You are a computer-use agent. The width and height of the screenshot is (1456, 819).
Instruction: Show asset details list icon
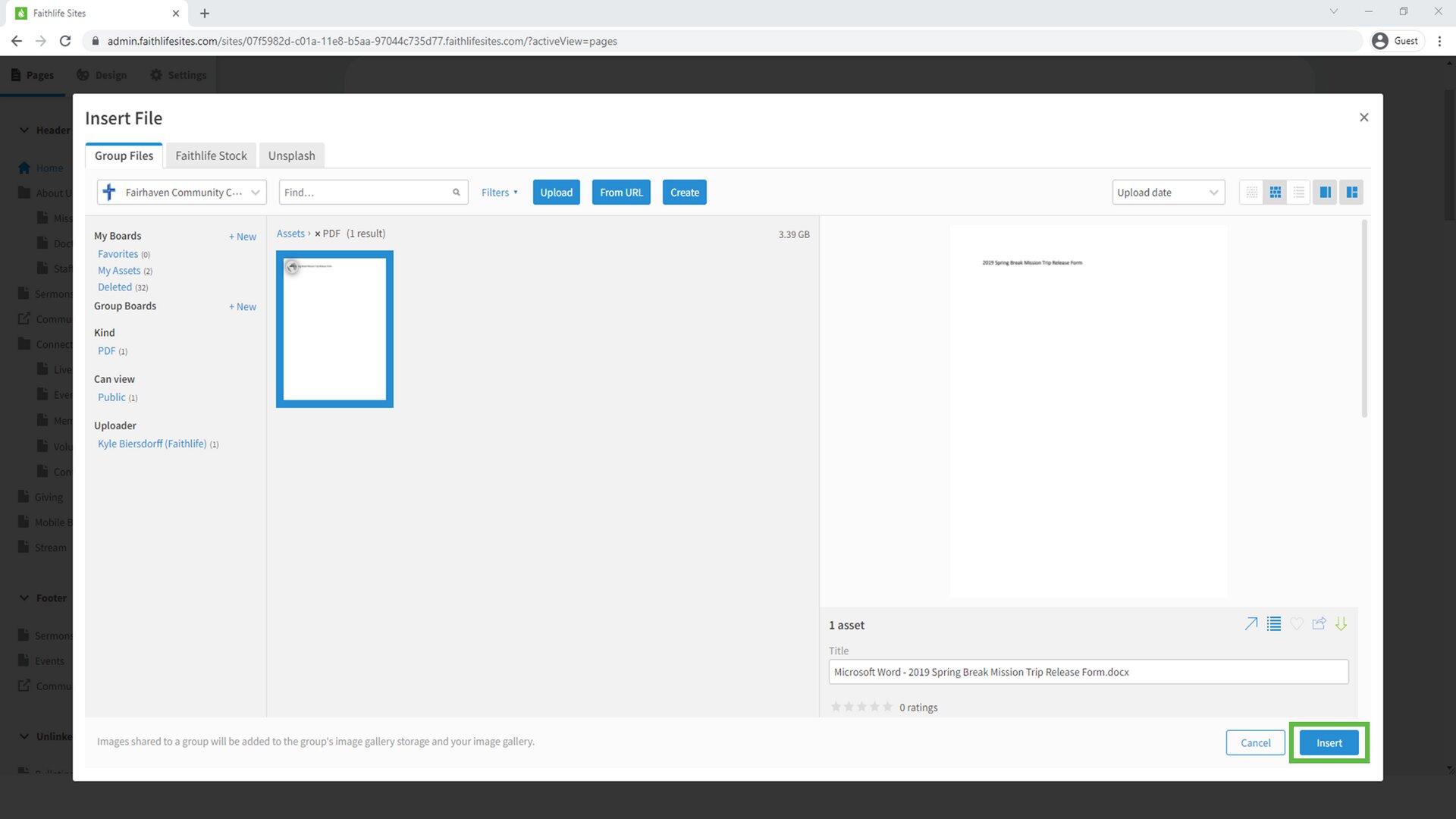click(x=1274, y=623)
